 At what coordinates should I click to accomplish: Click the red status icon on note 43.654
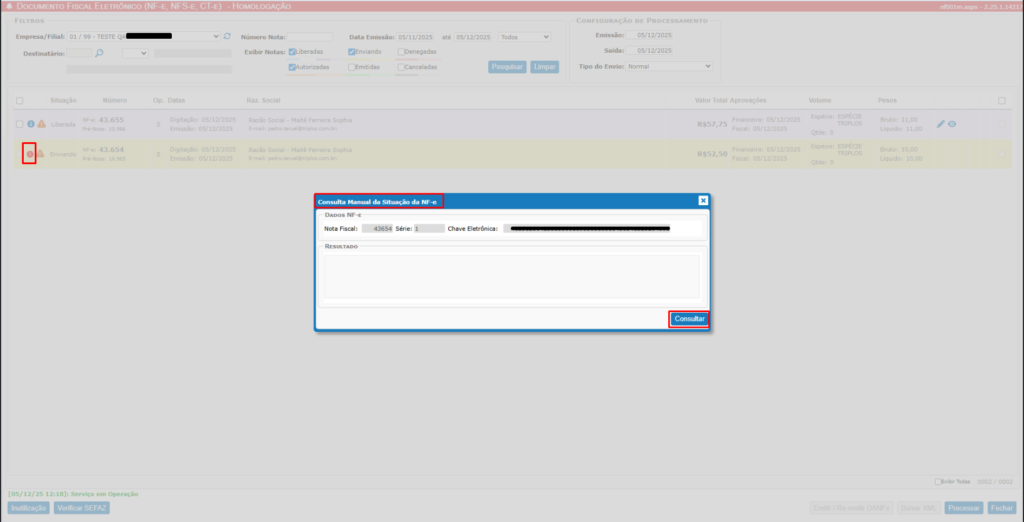30,154
